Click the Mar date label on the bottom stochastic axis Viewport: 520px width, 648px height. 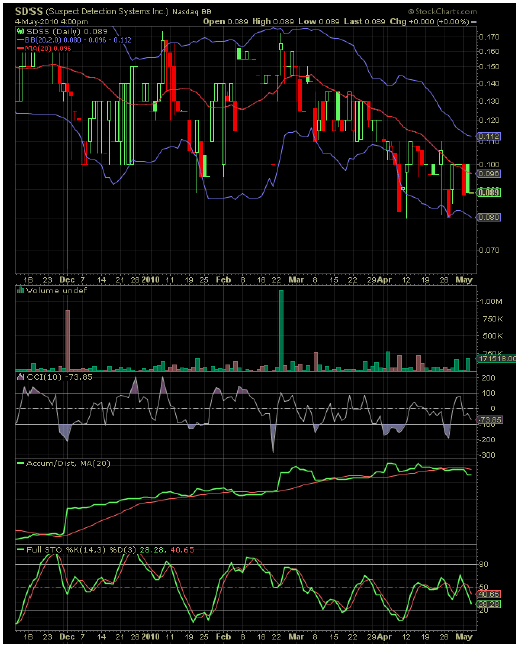(296, 637)
